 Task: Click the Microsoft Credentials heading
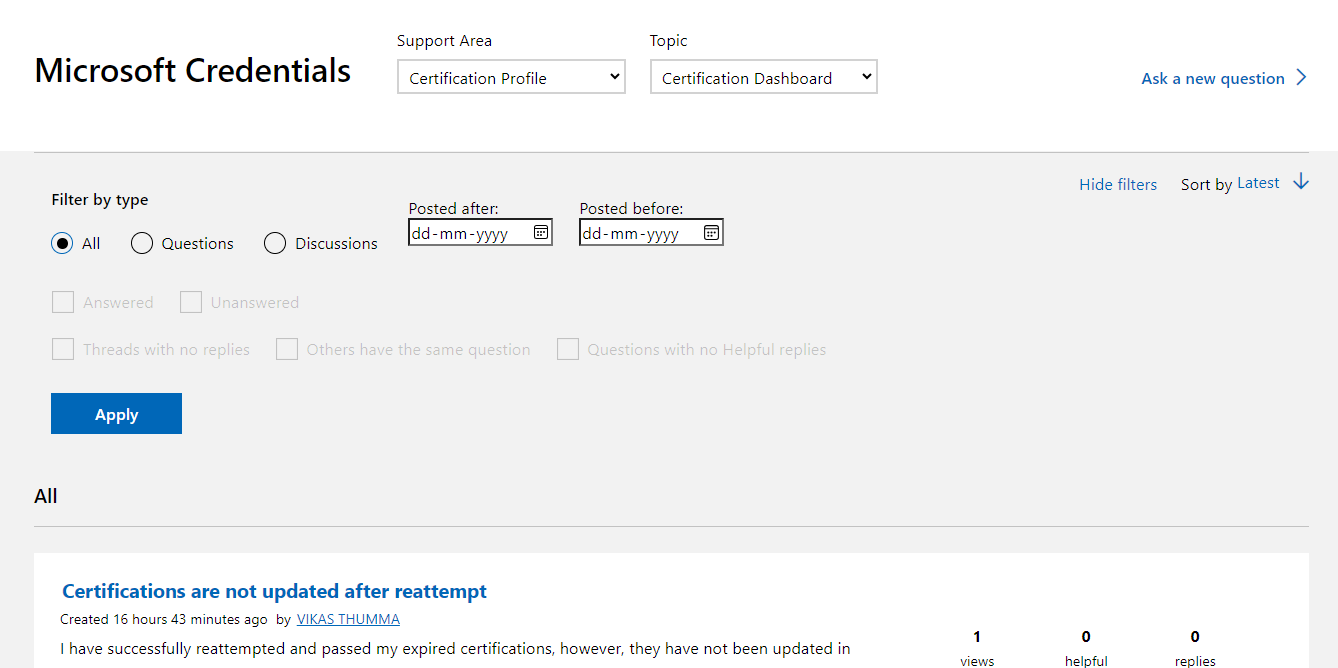[x=193, y=71]
